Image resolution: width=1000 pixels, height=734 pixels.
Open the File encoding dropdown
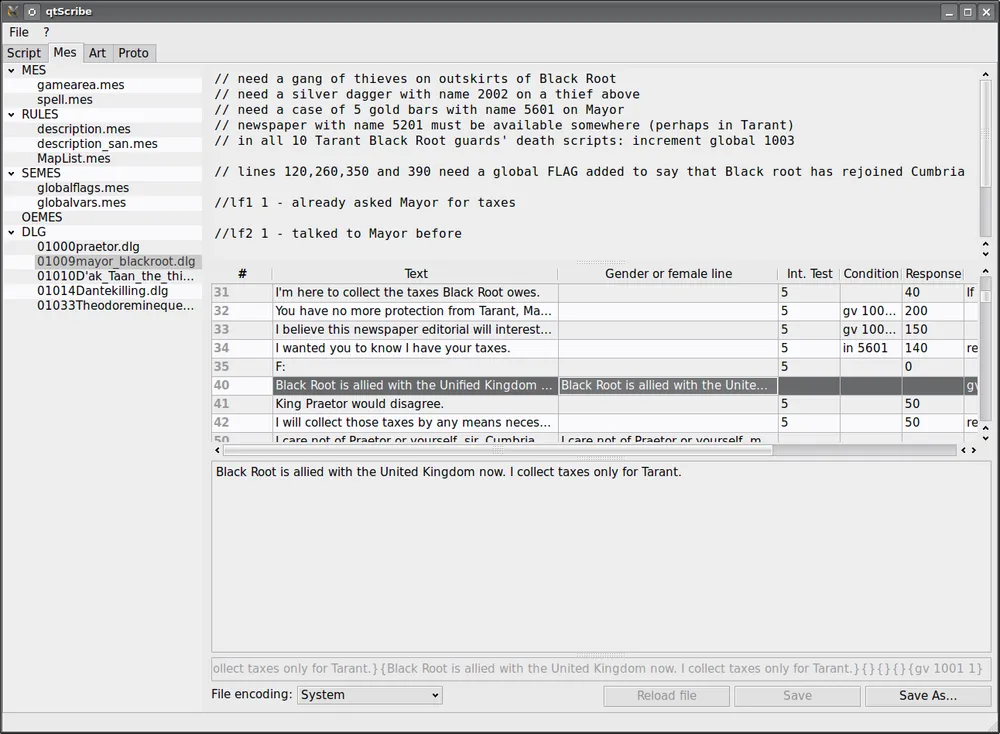coord(369,695)
